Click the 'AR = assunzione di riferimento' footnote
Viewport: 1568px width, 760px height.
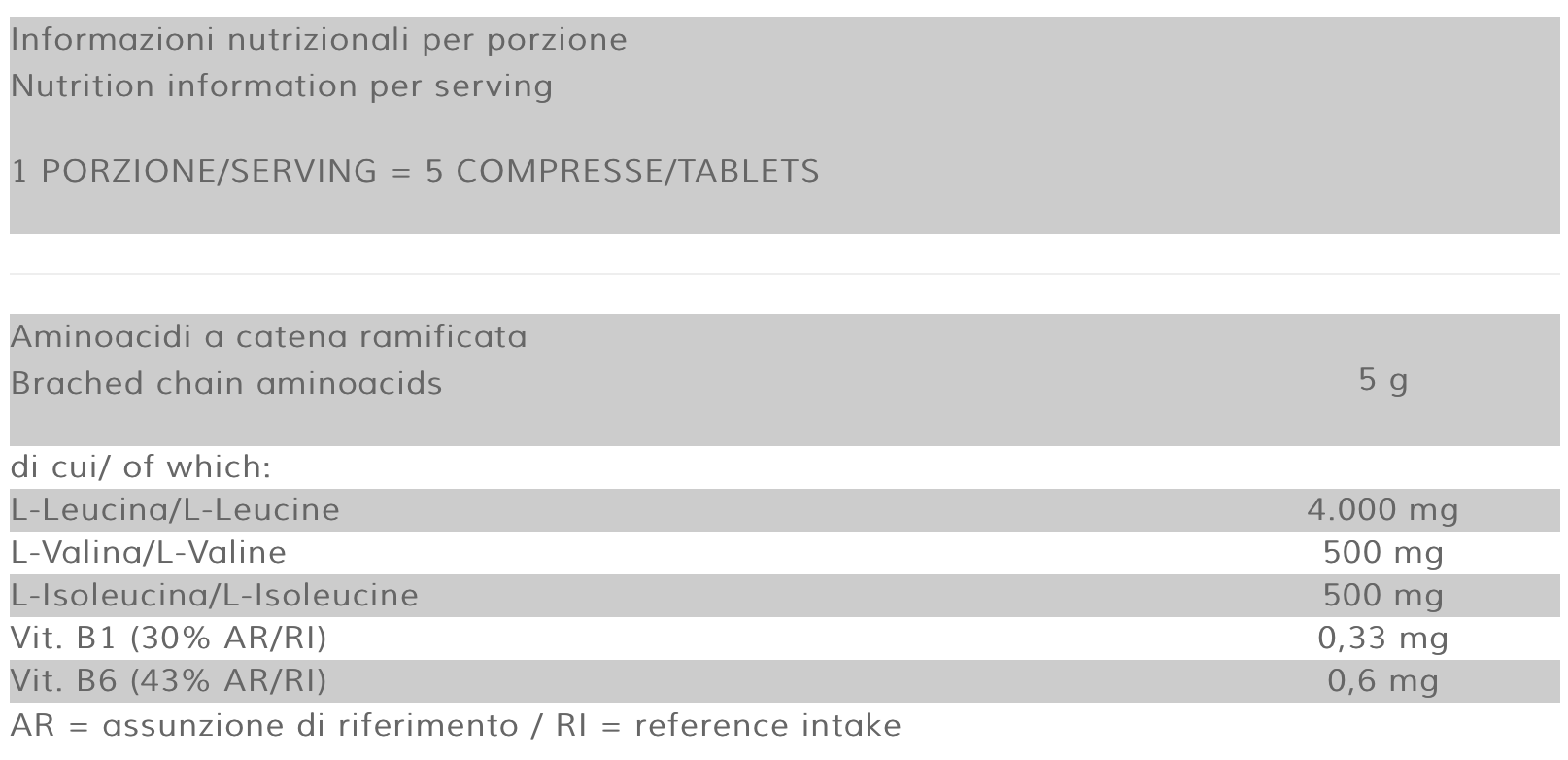pos(264,726)
